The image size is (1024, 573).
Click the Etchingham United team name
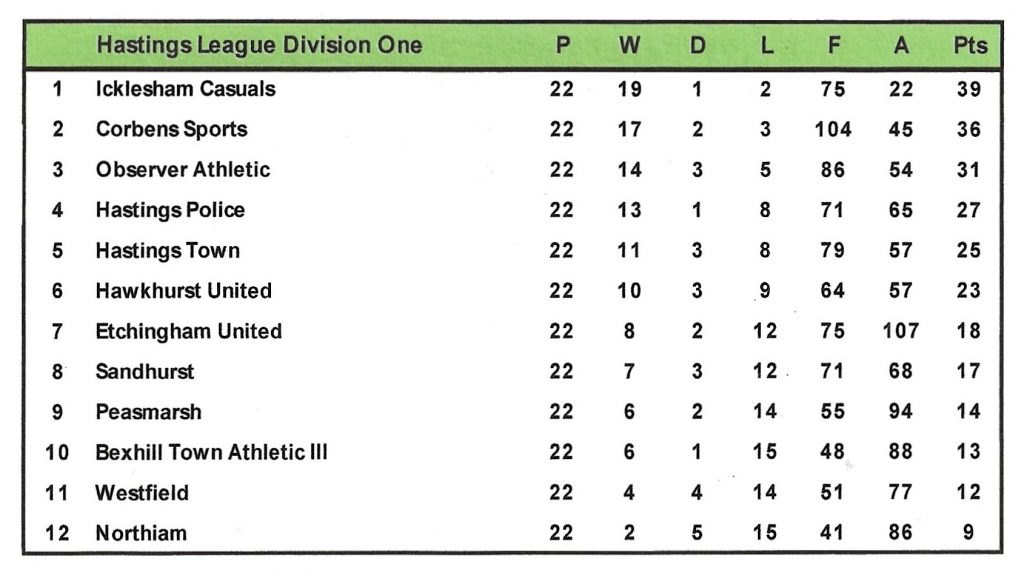click(189, 331)
